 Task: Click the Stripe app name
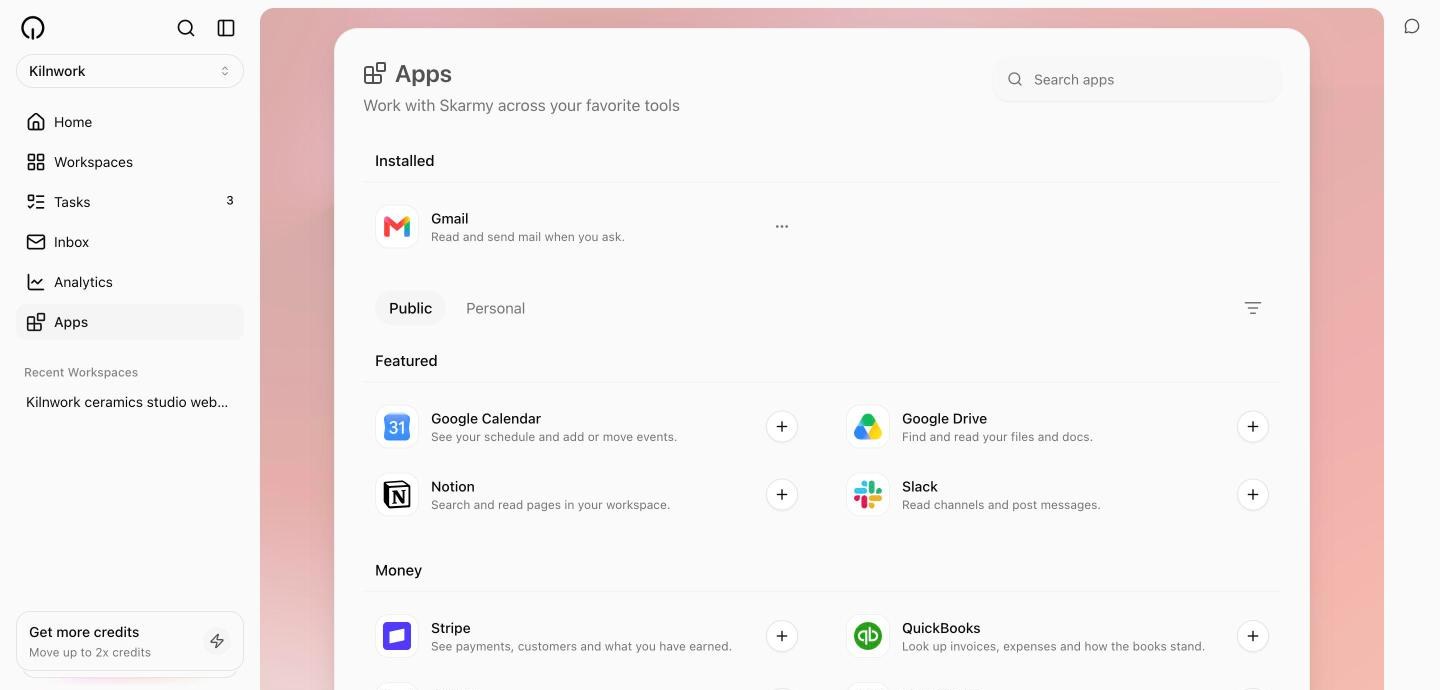tap(451, 628)
